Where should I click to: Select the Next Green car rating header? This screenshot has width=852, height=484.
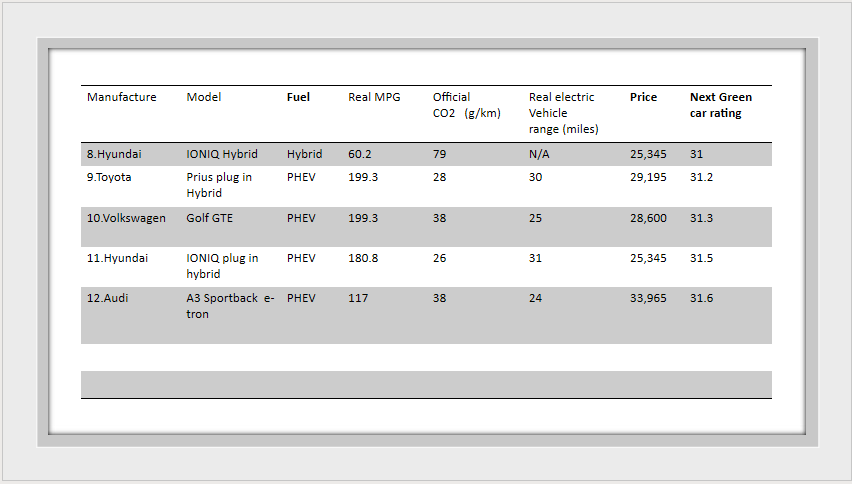(720, 105)
